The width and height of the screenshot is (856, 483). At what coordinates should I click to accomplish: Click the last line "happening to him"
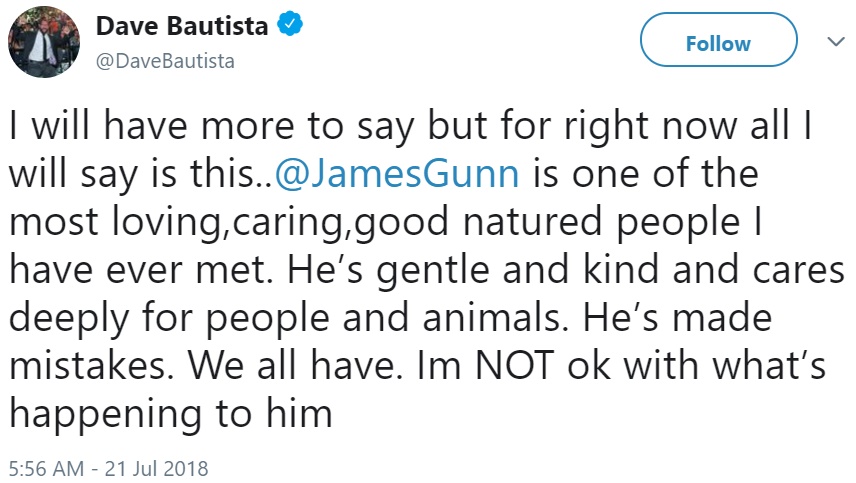pos(171,413)
